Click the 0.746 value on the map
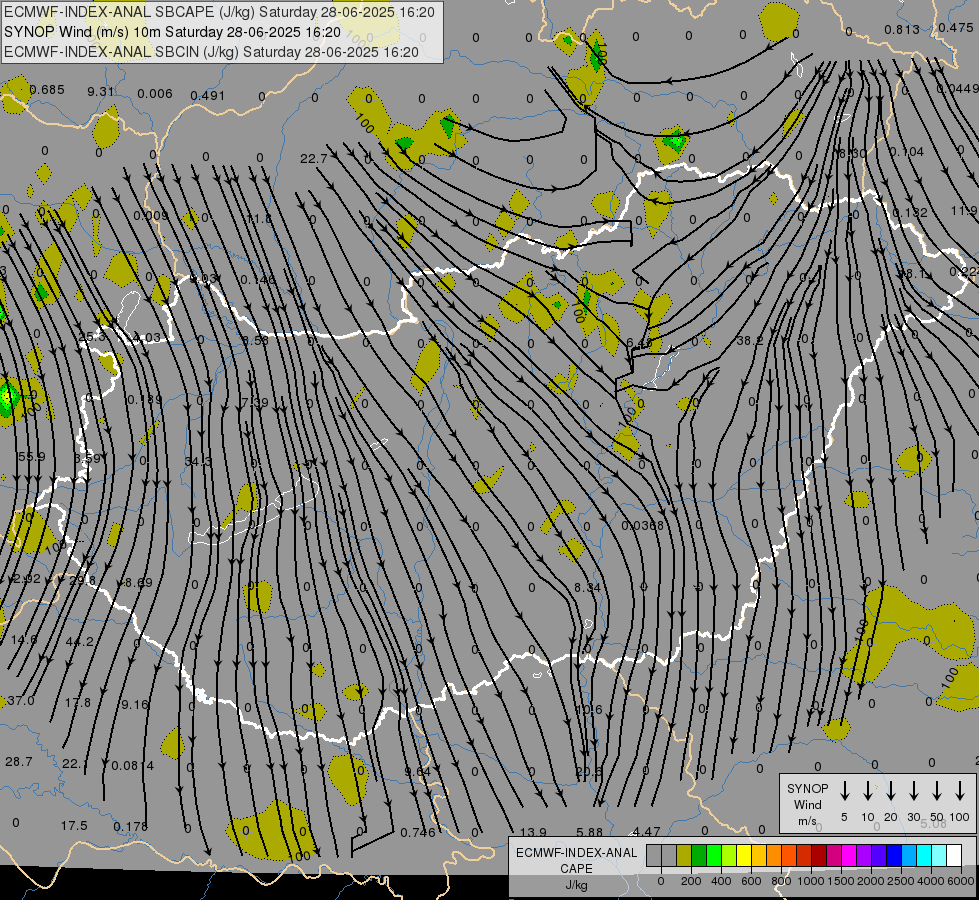 tap(418, 833)
